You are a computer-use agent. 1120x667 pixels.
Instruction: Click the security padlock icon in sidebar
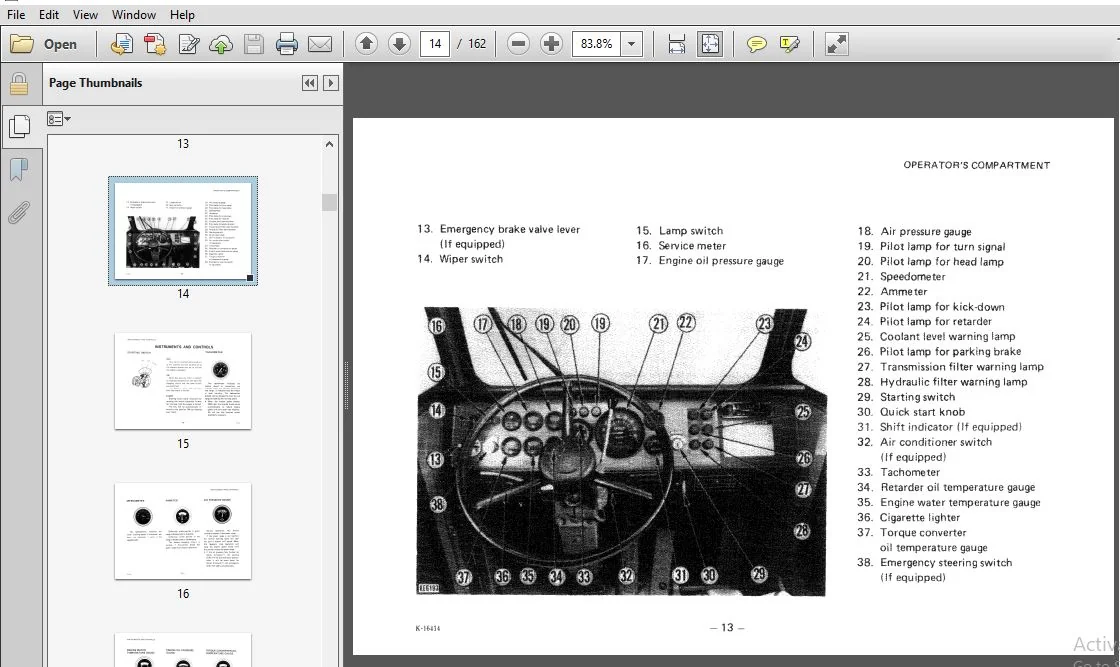pos(19,84)
